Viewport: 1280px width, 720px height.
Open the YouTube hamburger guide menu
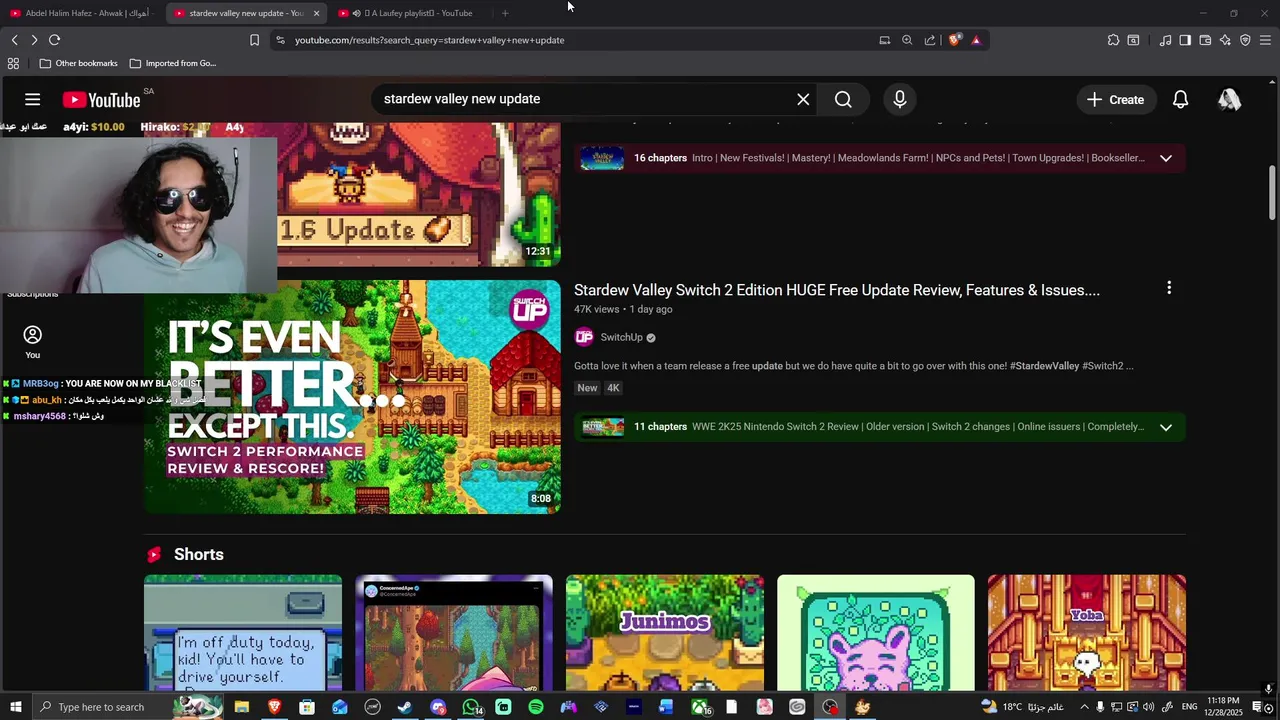click(x=33, y=99)
